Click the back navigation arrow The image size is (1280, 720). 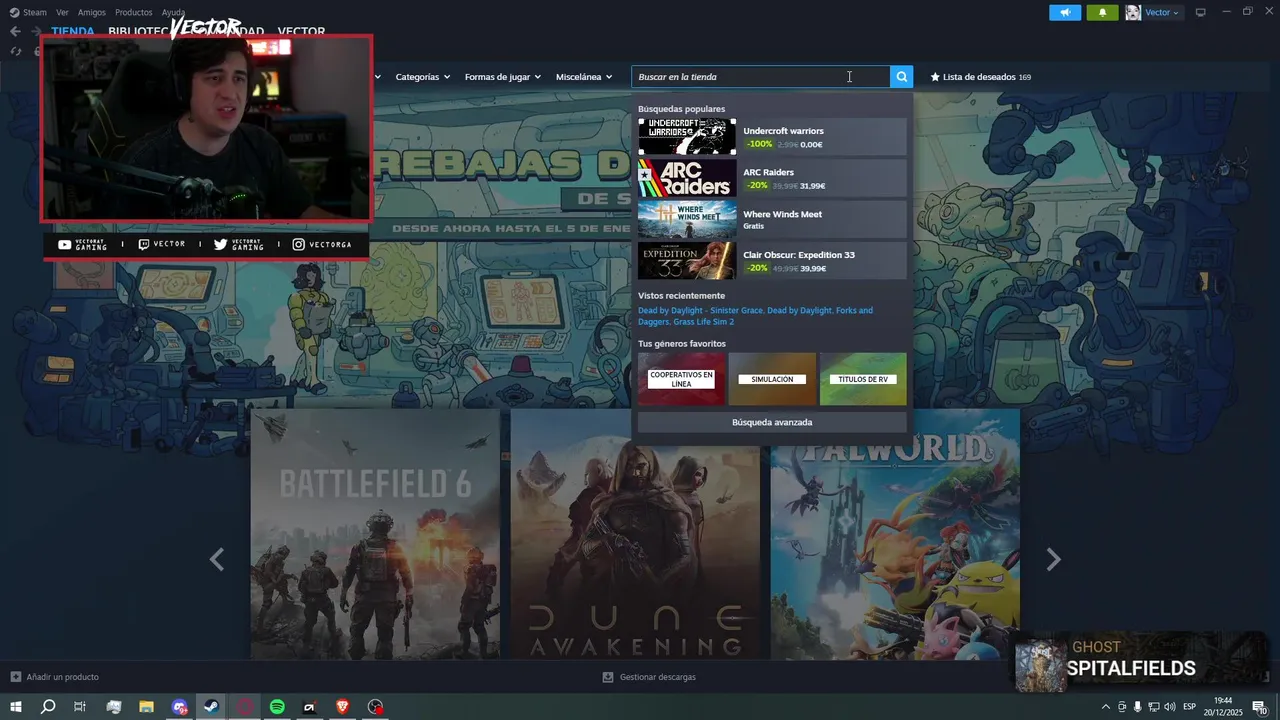tap(15, 31)
